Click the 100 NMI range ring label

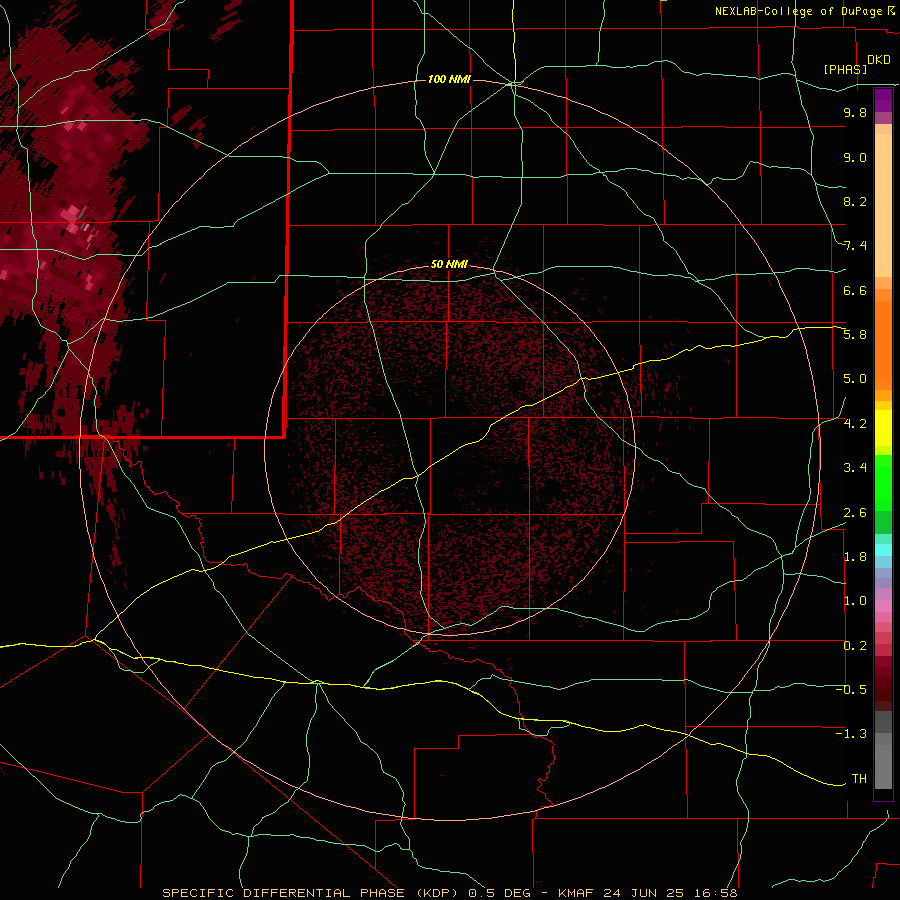pos(449,79)
